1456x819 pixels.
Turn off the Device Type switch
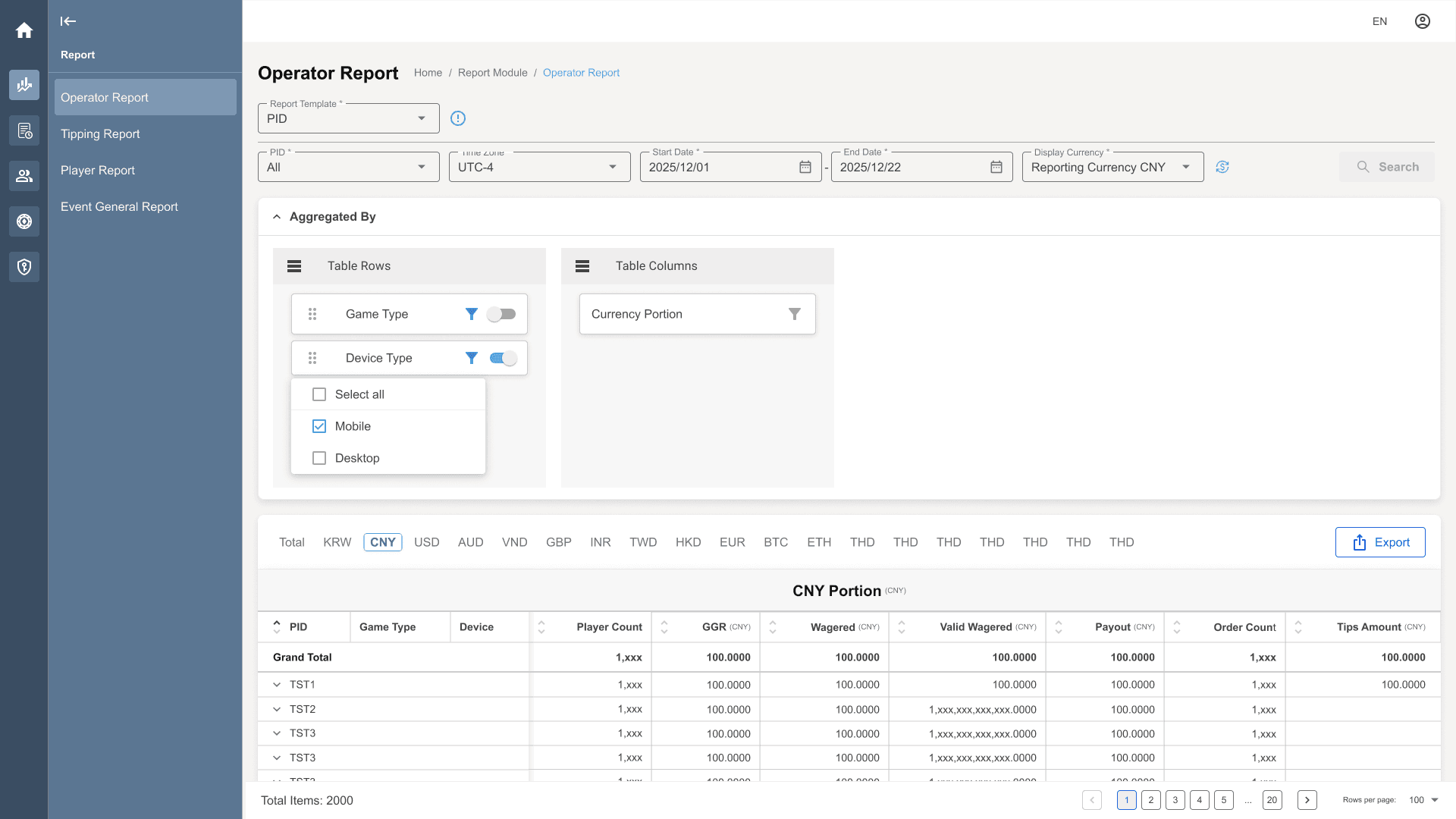[504, 358]
